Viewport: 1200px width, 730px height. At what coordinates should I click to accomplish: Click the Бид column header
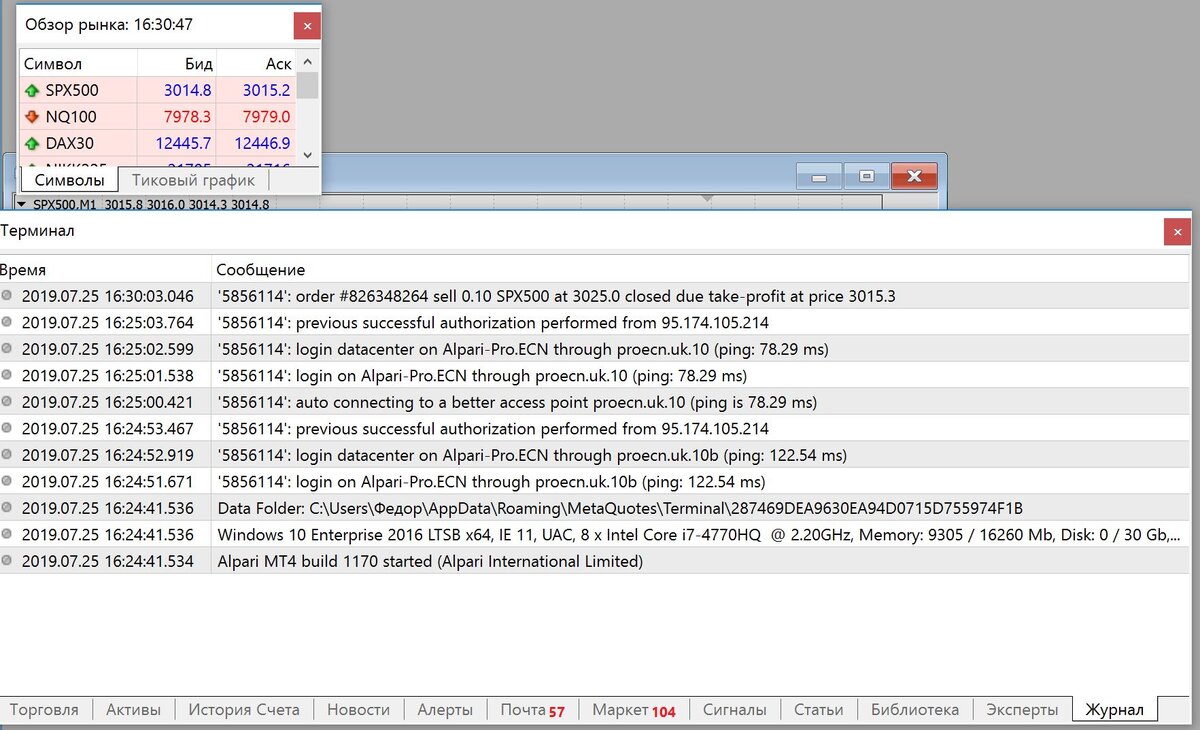click(x=176, y=64)
